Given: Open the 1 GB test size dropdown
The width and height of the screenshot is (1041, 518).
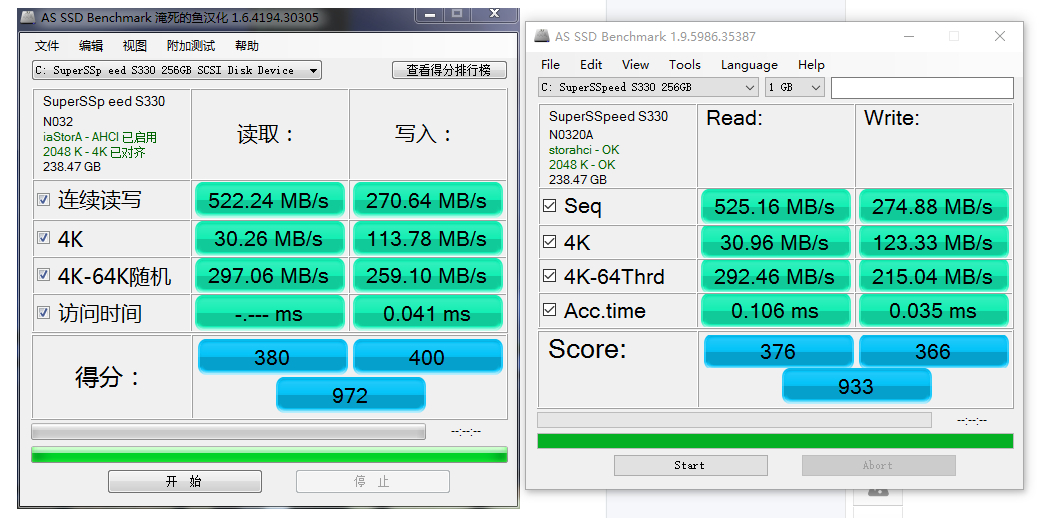Looking at the screenshot, I should [795, 87].
